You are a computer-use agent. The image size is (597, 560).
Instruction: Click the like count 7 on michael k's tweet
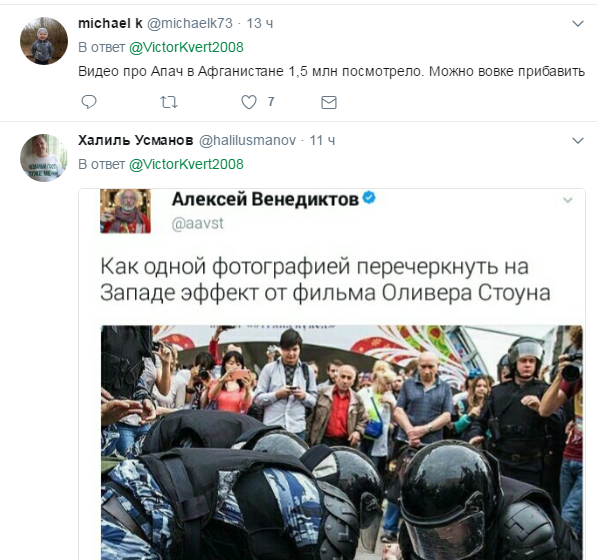click(x=271, y=102)
